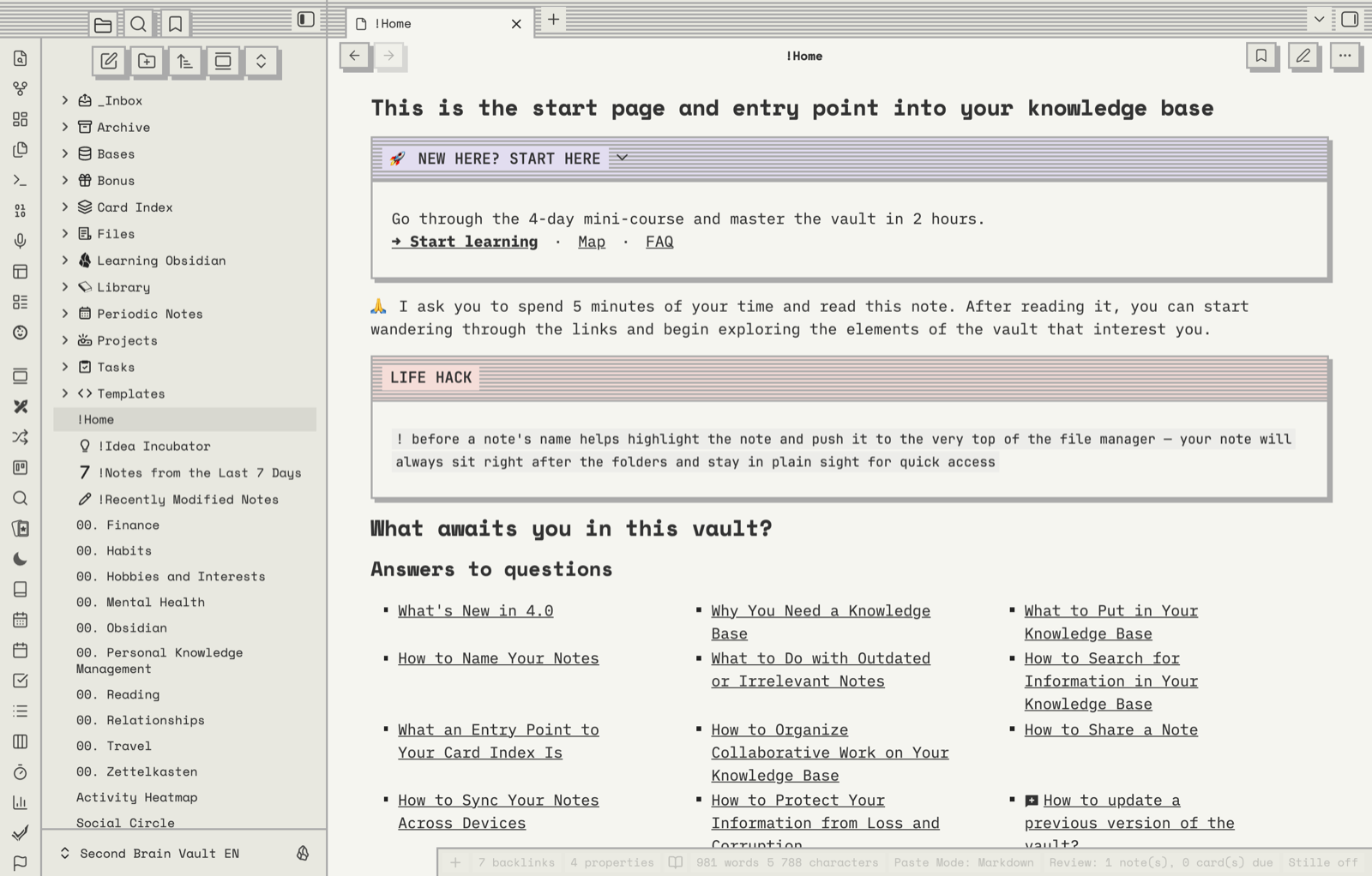Follow the Start learning link
1372x876 pixels.
(465, 242)
